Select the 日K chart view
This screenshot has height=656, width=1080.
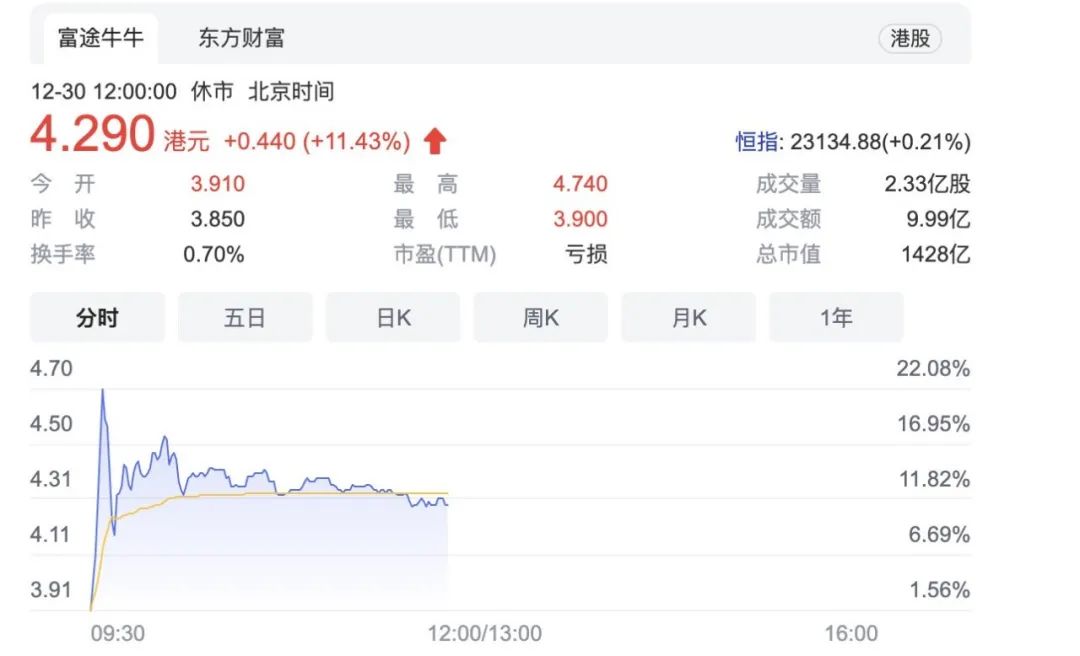[393, 318]
